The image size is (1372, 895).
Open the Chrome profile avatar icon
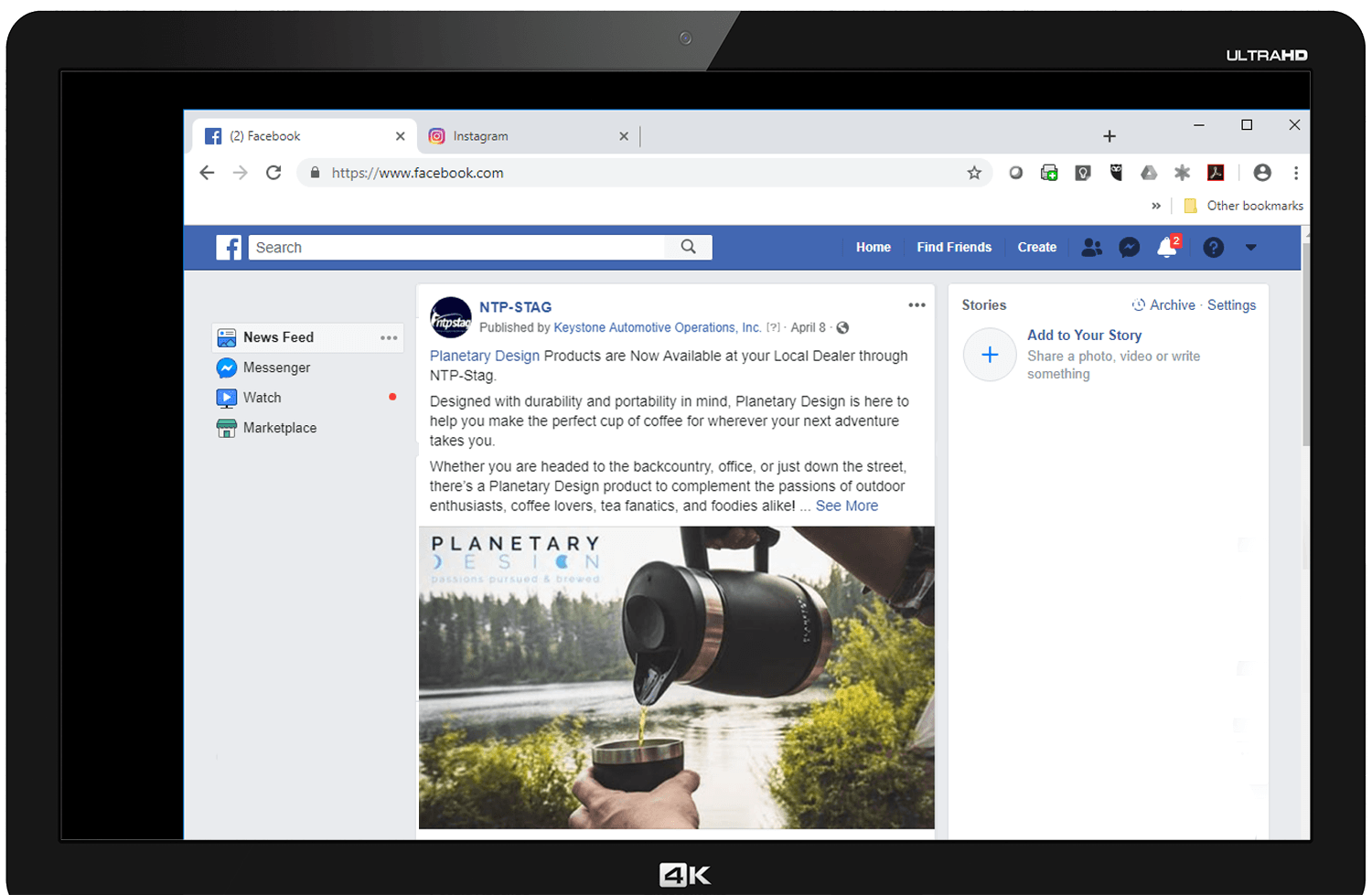pos(1262,172)
